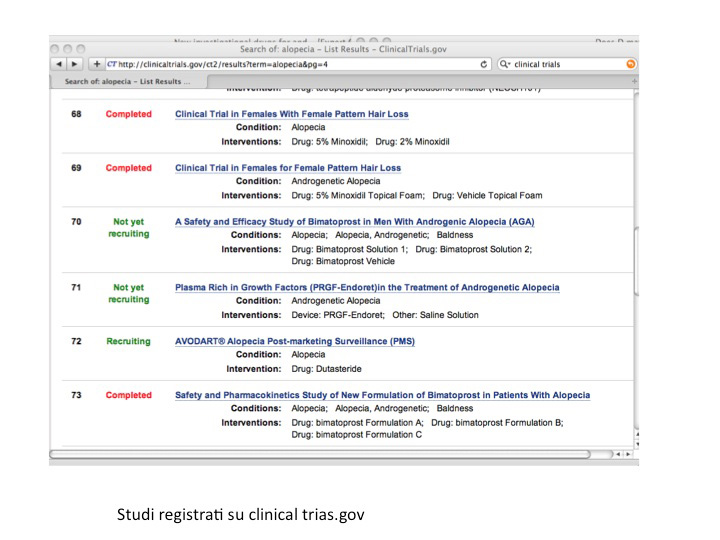Screen dimensions: 720x540
Task: Click the text 'Drug: Vehicle Topical Foam'
Action: 487,196
